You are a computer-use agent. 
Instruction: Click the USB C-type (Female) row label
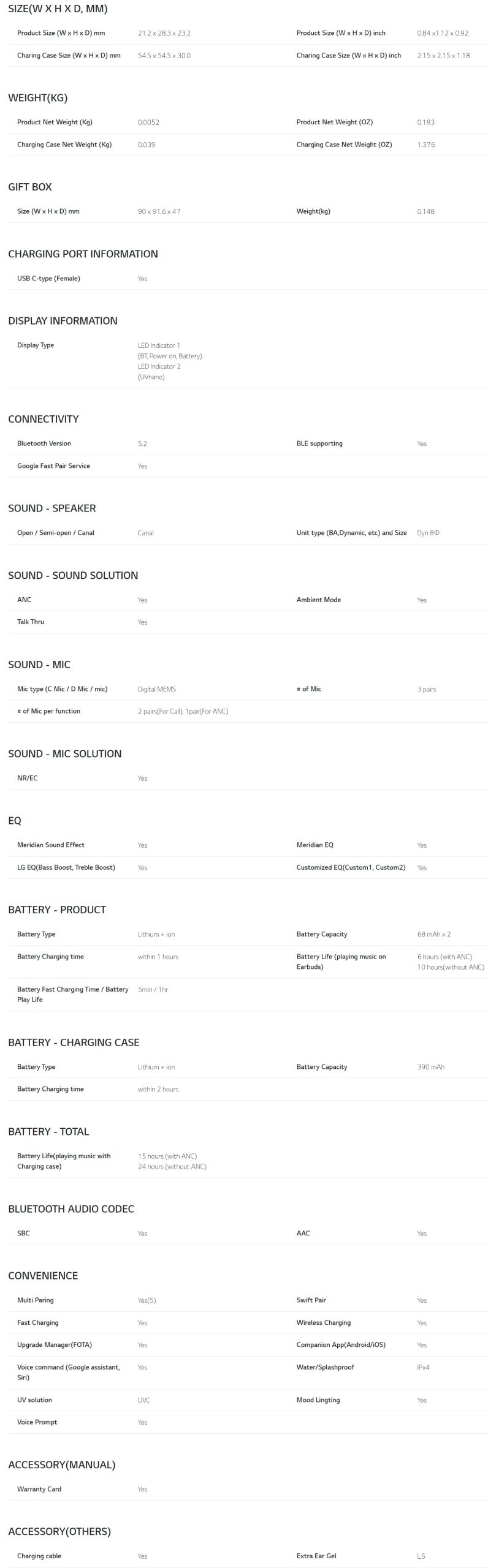coord(48,278)
